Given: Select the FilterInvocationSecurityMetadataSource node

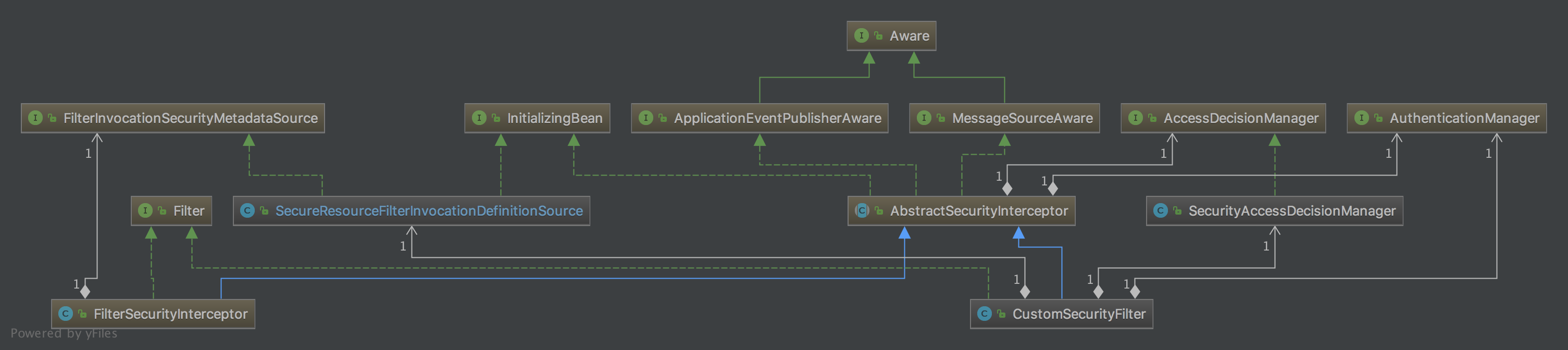Looking at the screenshot, I should [x=173, y=118].
